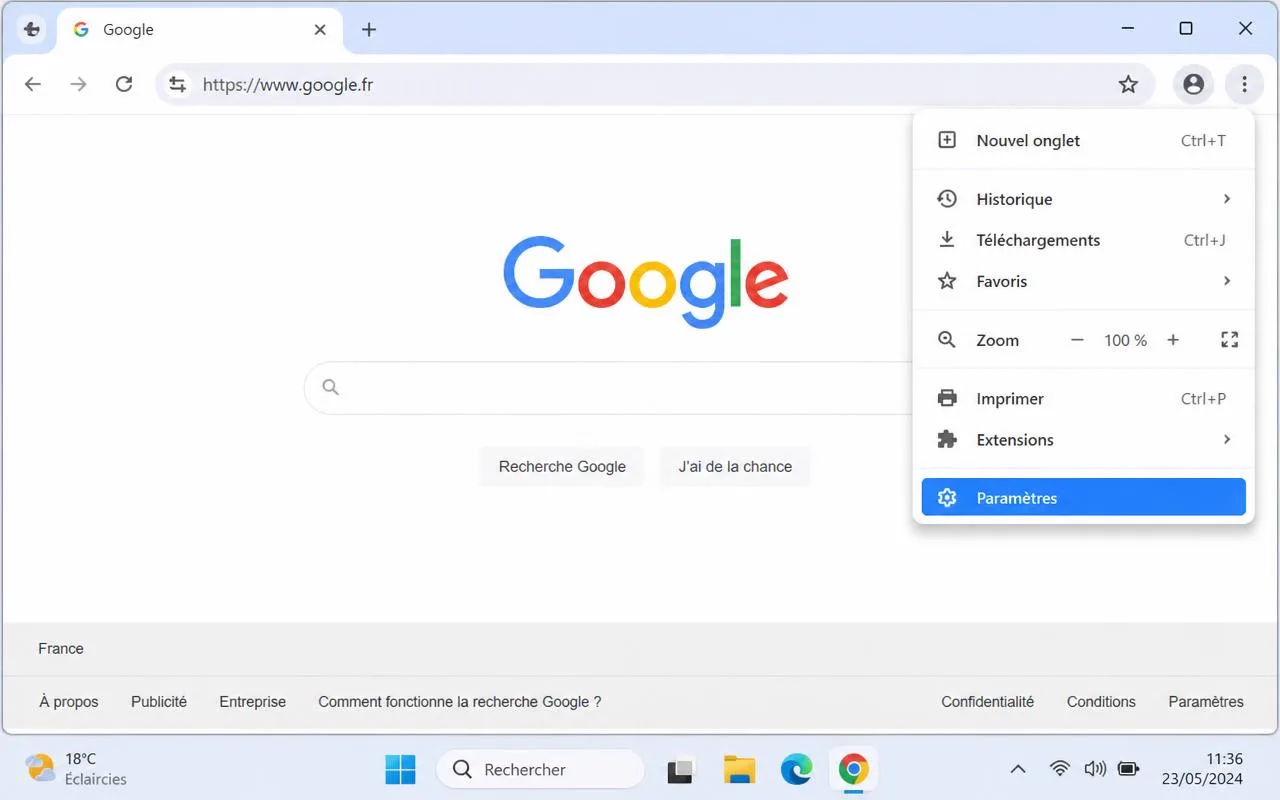
Task: Decrease zoom with minus button
Action: click(1077, 340)
